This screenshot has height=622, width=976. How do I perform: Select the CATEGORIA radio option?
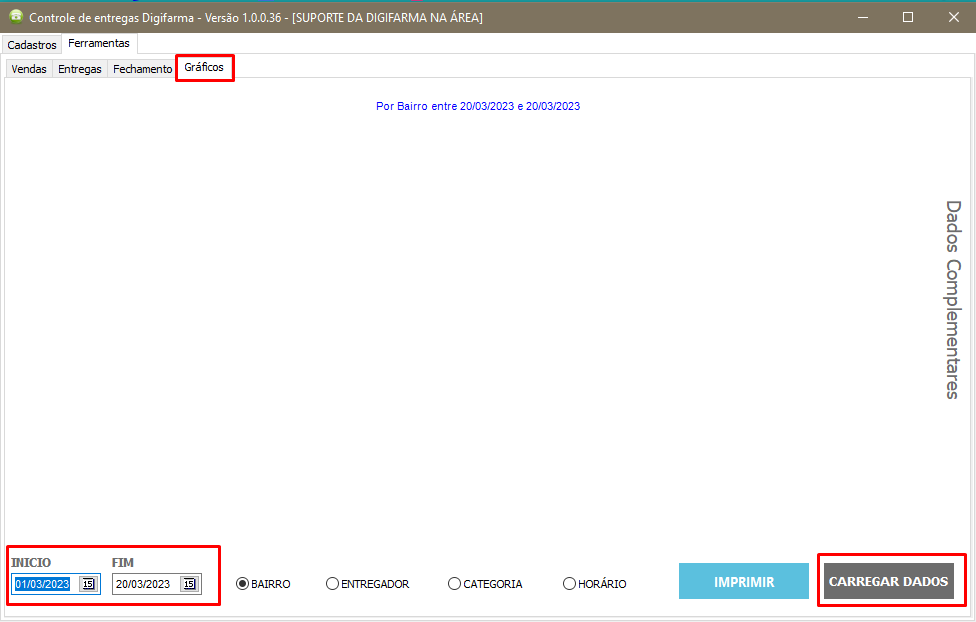pos(455,584)
